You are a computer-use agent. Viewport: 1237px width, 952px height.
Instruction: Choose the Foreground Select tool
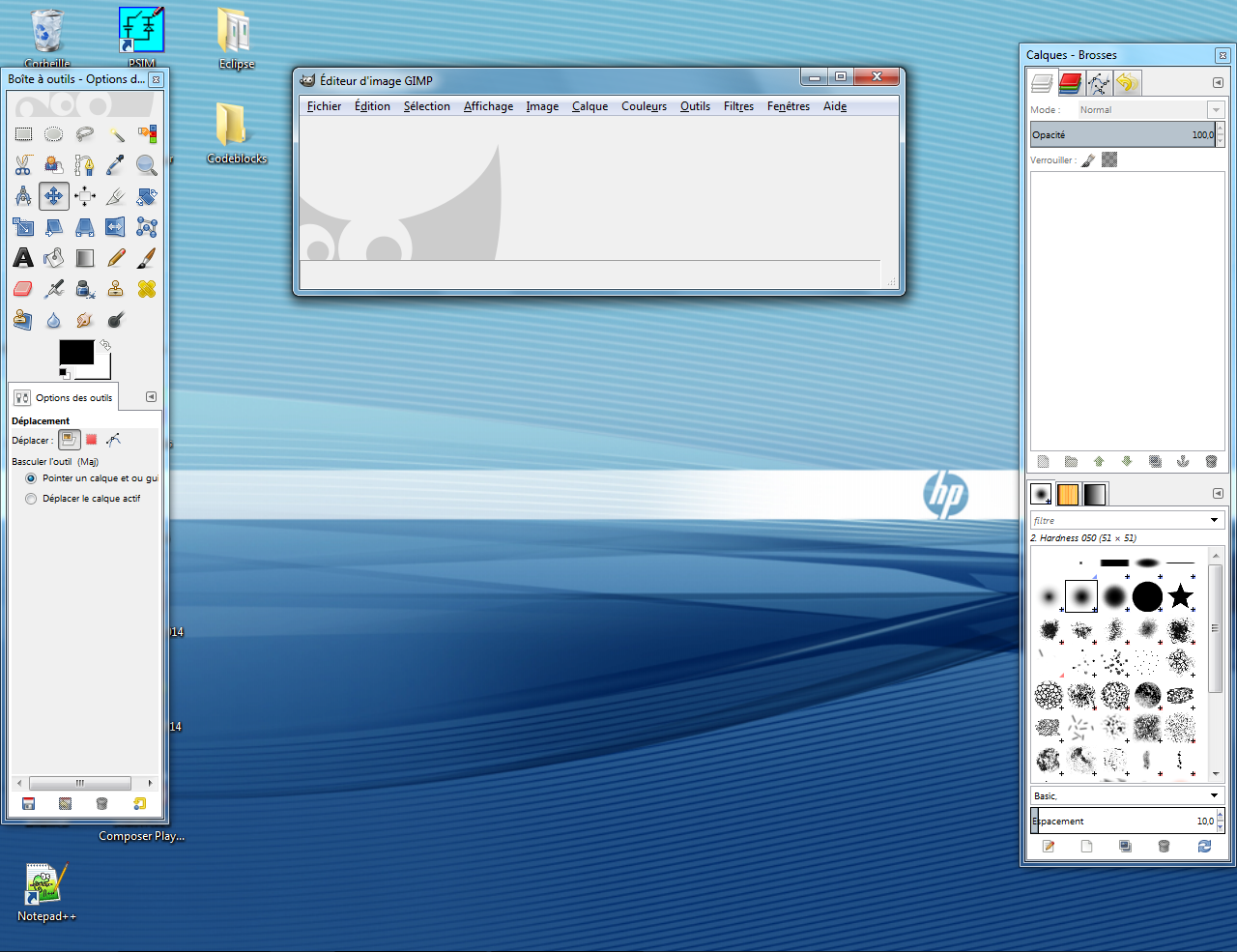coord(54,165)
